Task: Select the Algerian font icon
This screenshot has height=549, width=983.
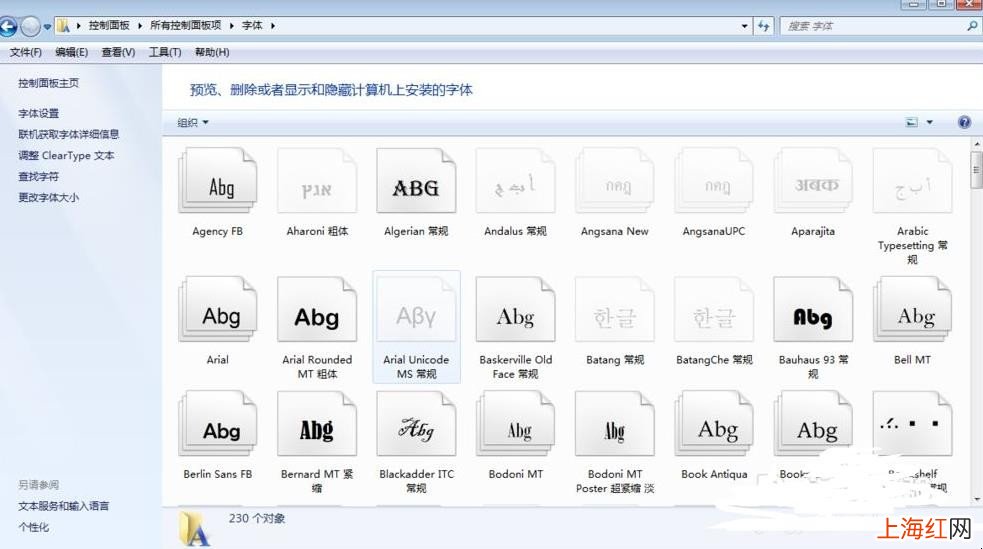Action: (x=416, y=180)
